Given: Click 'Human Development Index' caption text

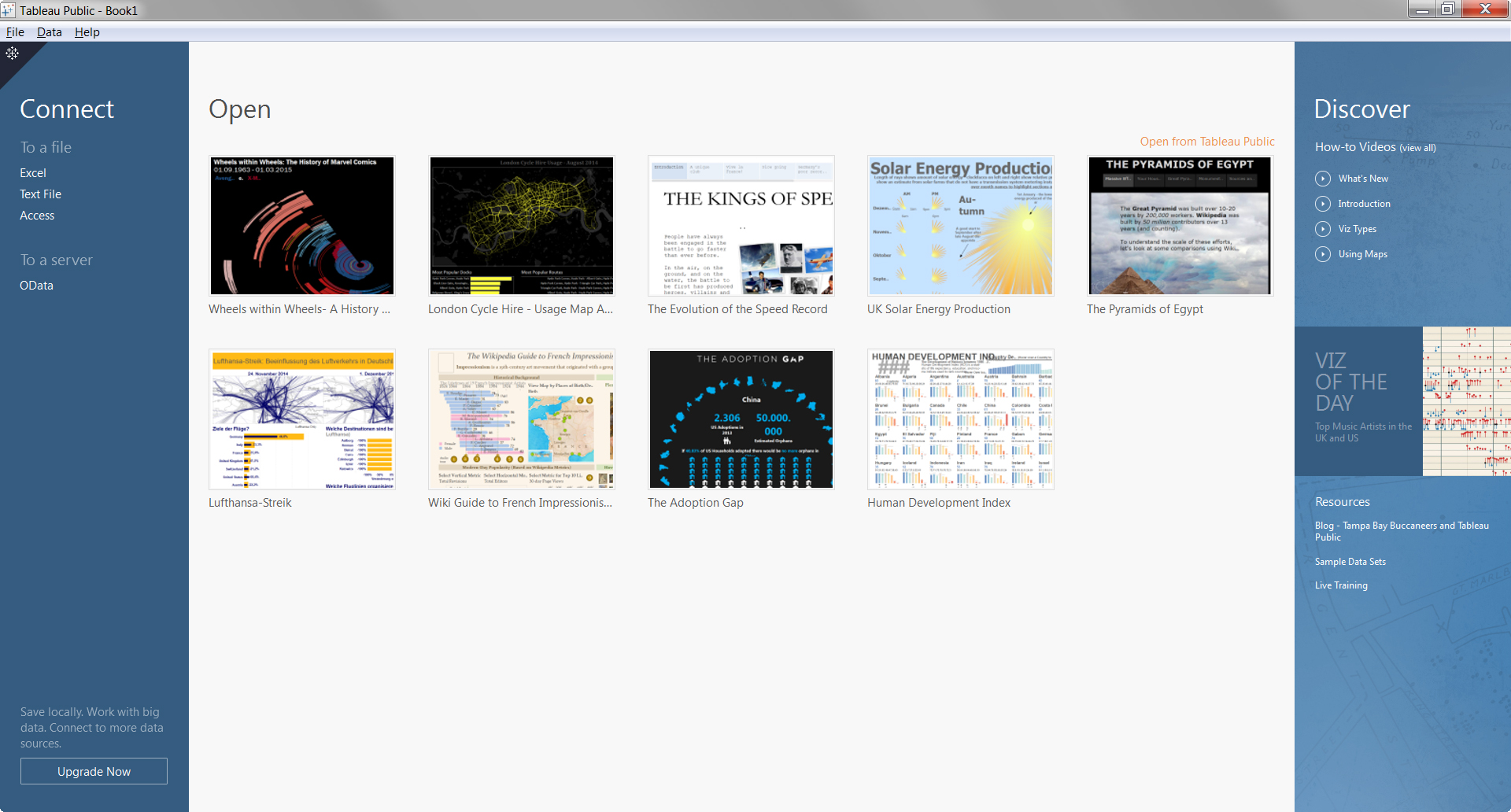Looking at the screenshot, I should 939,503.
